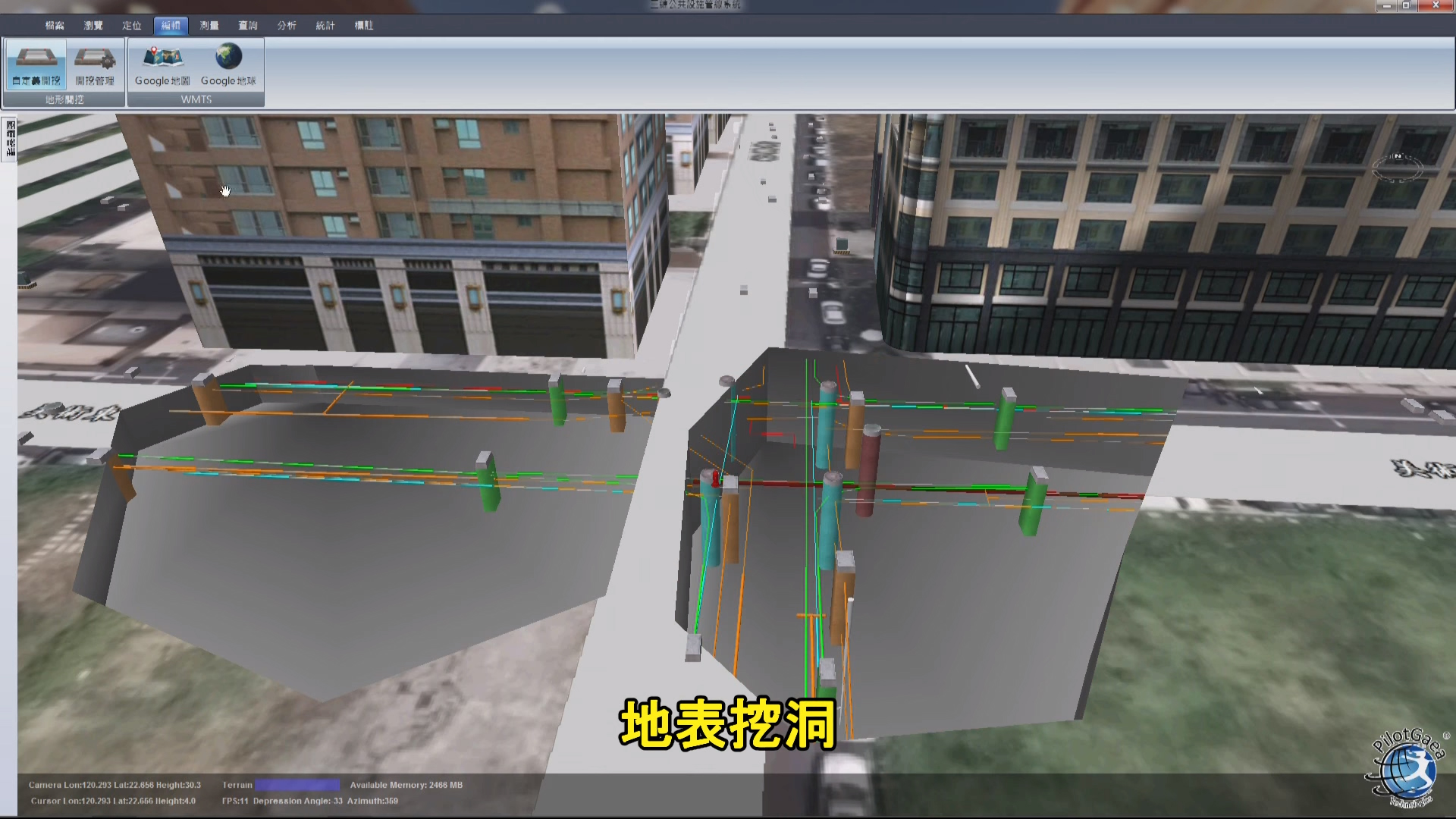The height and width of the screenshot is (819, 1456).
Task: Open the 檔案 menu tab
Action: coord(55,25)
